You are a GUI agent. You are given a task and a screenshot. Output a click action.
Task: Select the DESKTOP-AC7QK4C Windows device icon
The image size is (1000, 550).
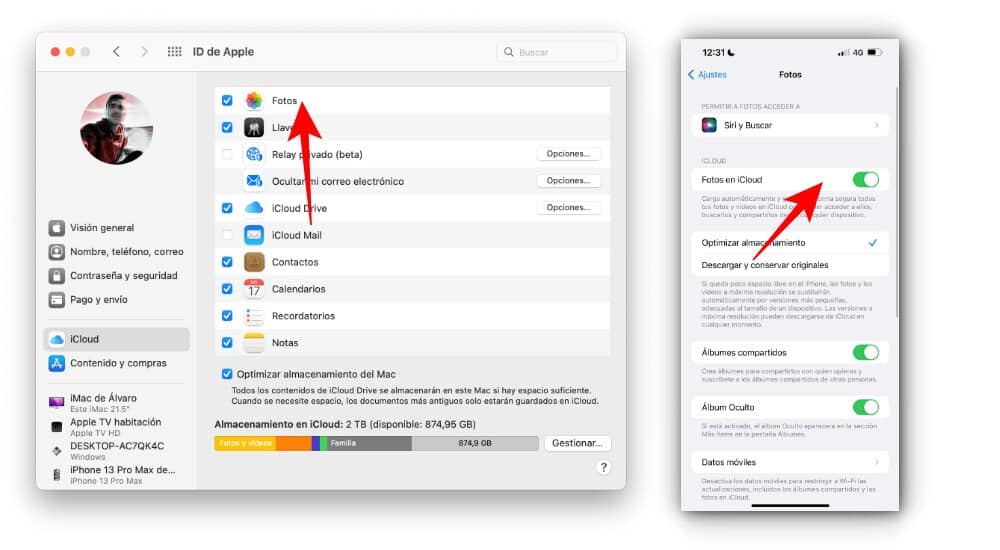[57, 450]
